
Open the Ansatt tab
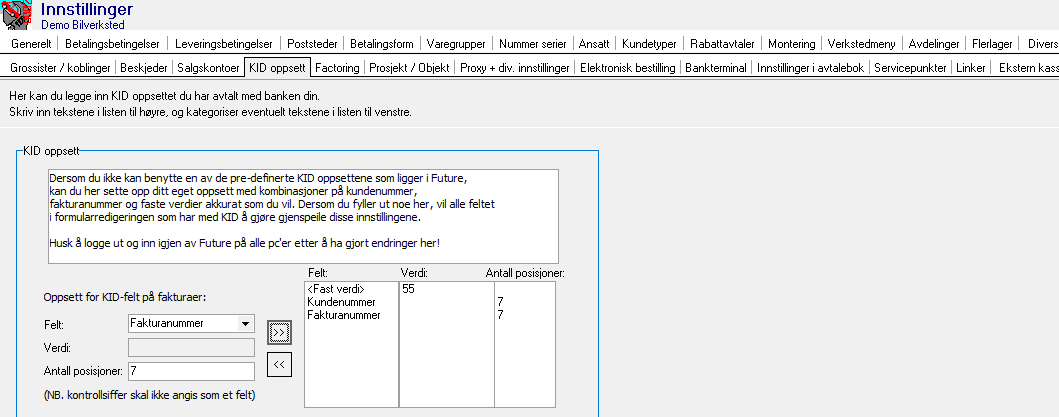click(x=594, y=44)
